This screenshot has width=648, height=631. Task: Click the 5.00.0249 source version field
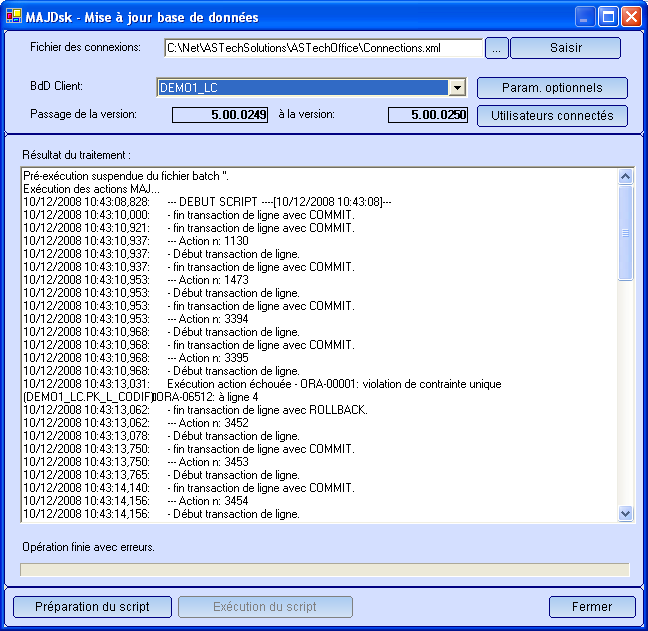[x=220, y=114]
